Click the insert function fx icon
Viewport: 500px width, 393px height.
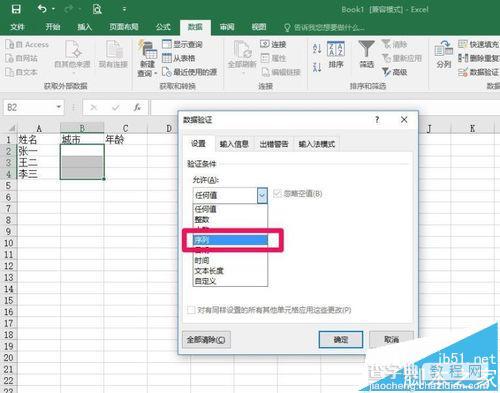pos(137,107)
